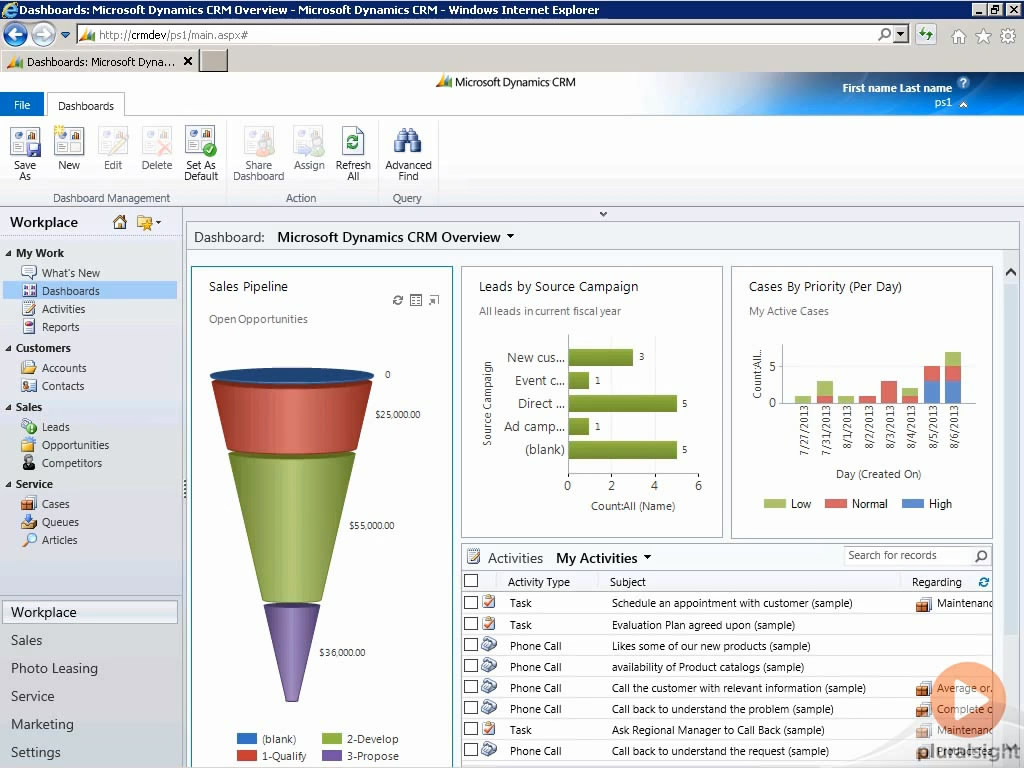Check the Call back to understand the request row
The height and width of the screenshot is (768, 1024).
[x=471, y=749]
